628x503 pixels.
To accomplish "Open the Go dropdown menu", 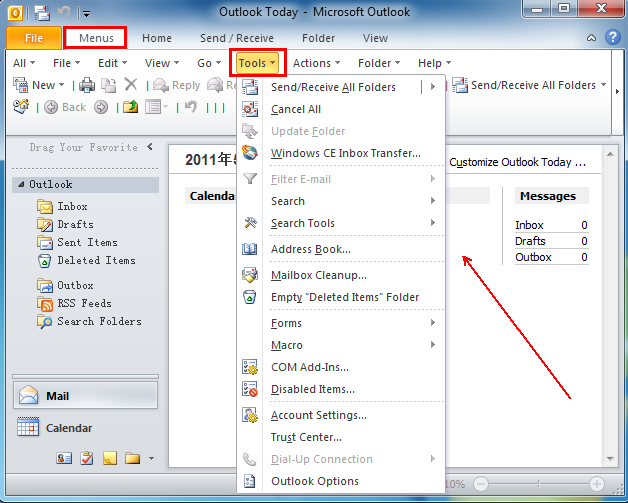I will click(x=209, y=63).
